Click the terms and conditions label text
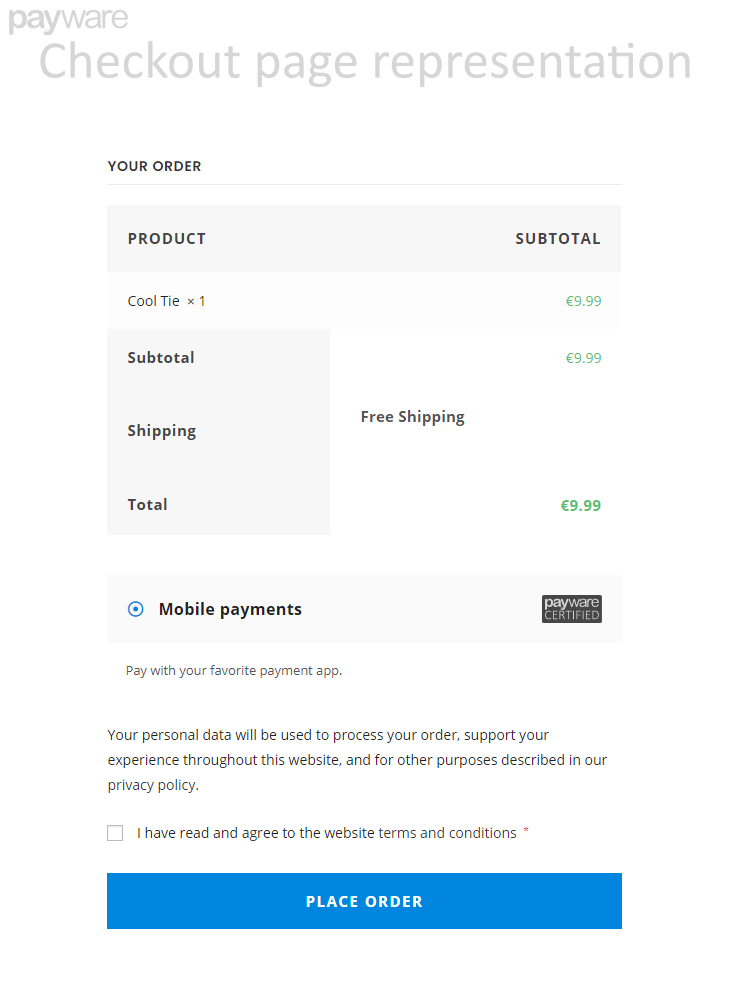730x985 pixels. click(x=327, y=833)
